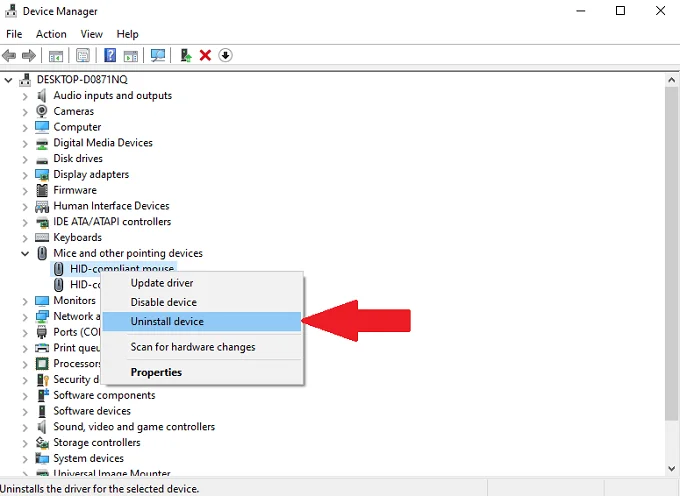Click the black down-arrow circle toolbar icon
The image size is (680, 496).
pos(225,55)
